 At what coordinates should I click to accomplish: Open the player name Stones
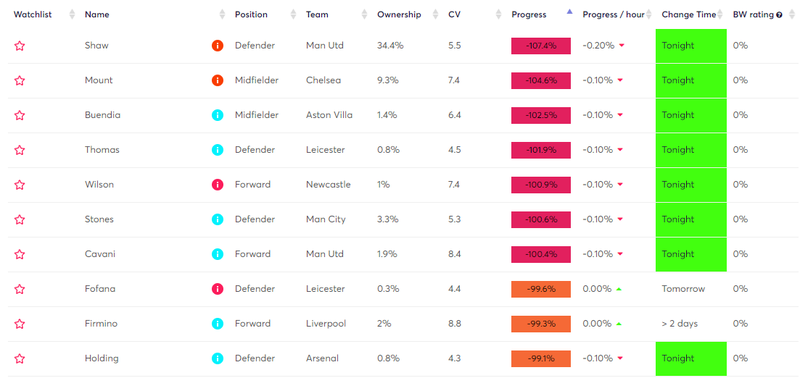coord(99,219)
